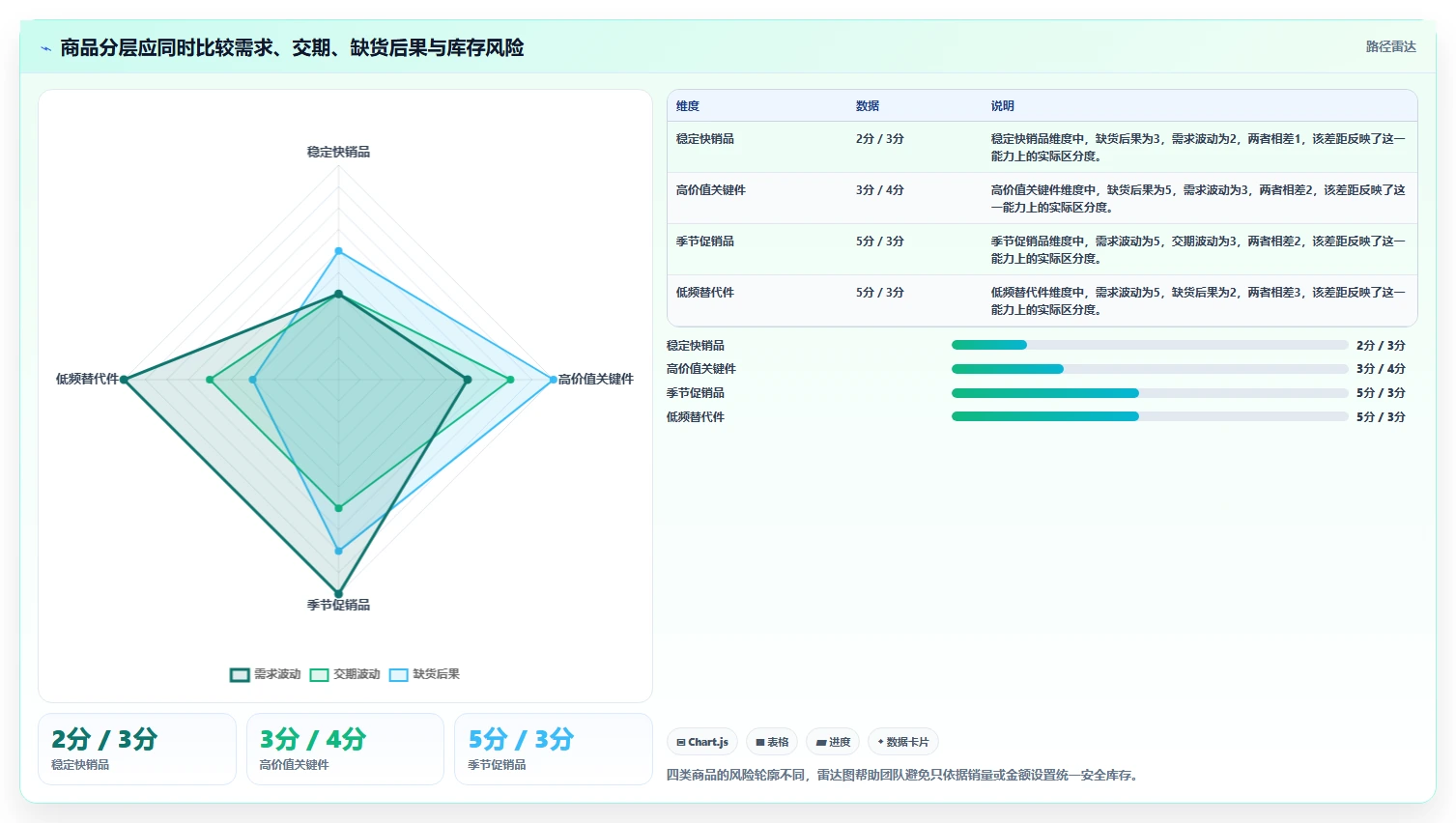Click the radar axis label 季节促销品

click(338, 605)
